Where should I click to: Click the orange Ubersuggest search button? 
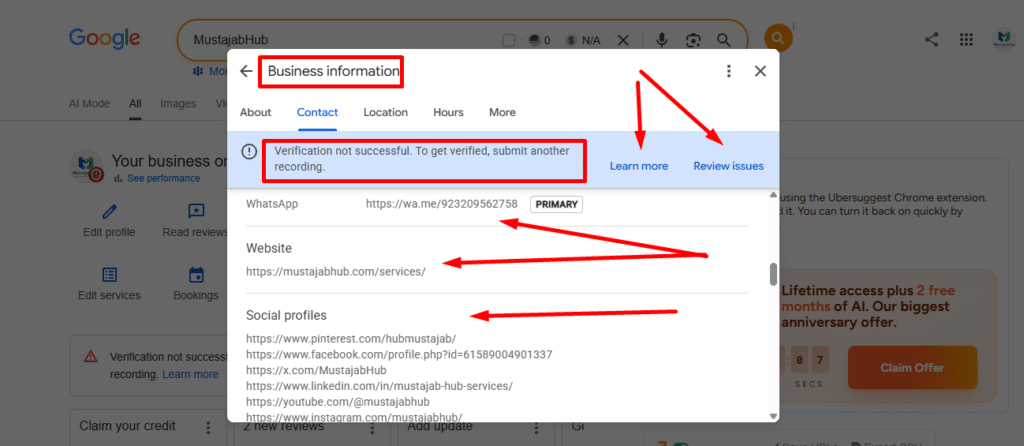[778, 37]
